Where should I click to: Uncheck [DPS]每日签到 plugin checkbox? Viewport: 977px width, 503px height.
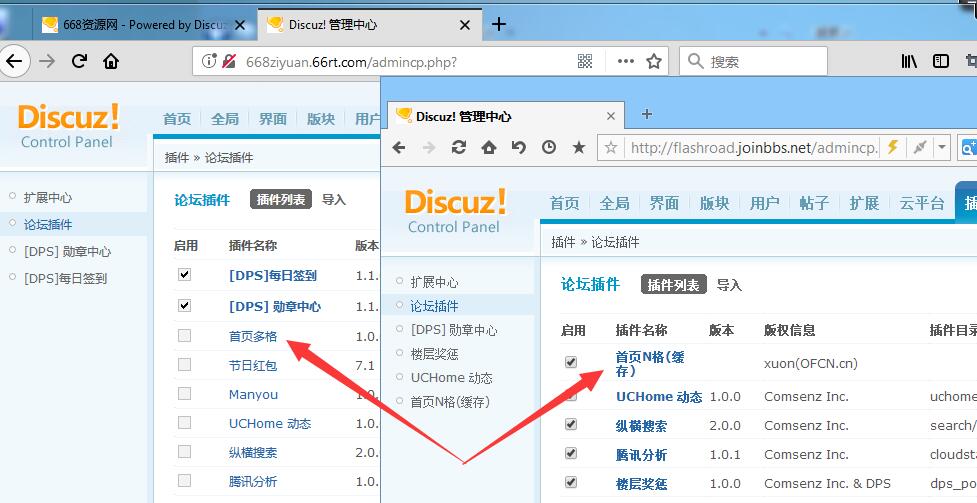point(184,274)
